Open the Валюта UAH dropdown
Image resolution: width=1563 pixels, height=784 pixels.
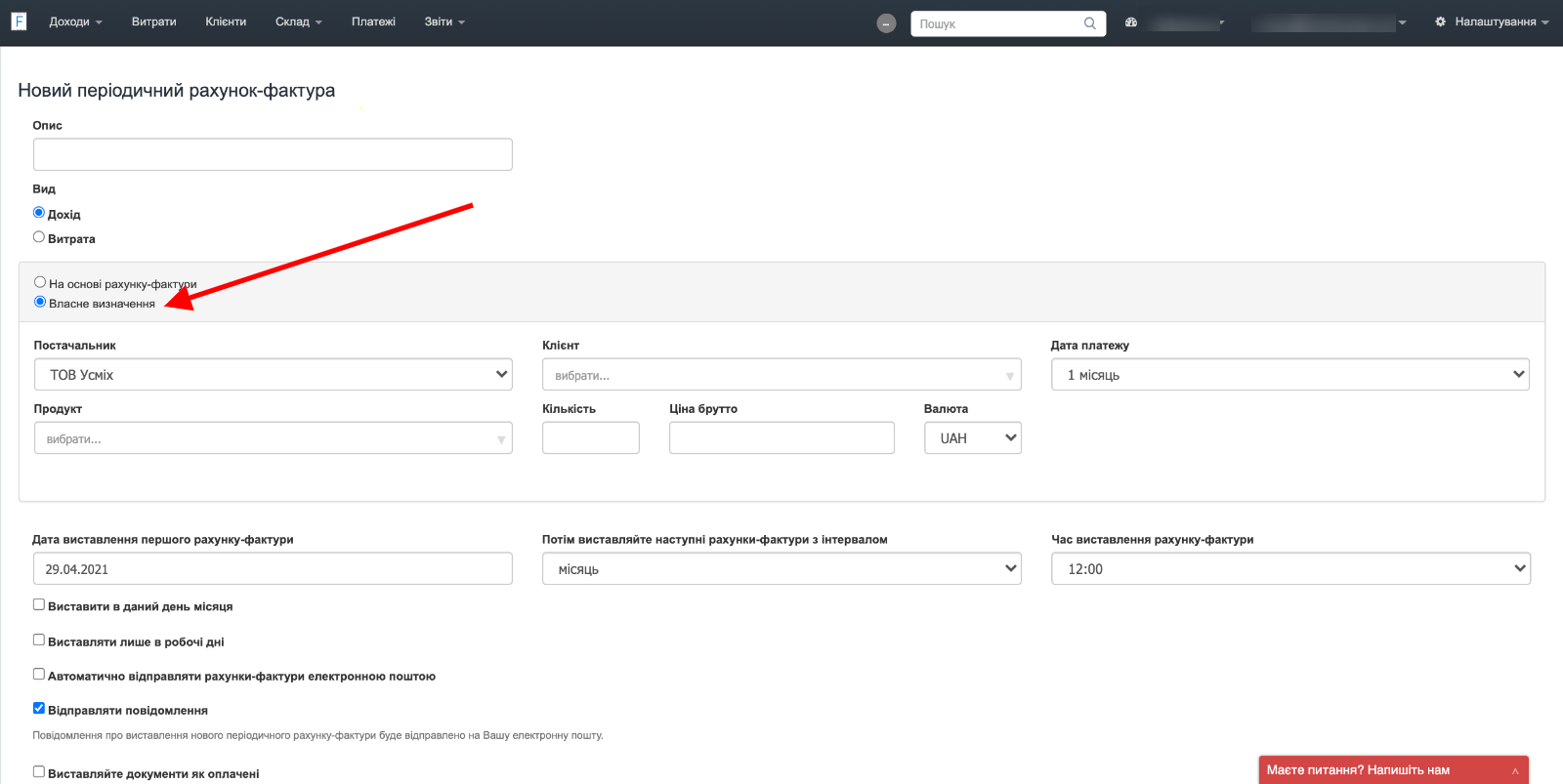972,438
